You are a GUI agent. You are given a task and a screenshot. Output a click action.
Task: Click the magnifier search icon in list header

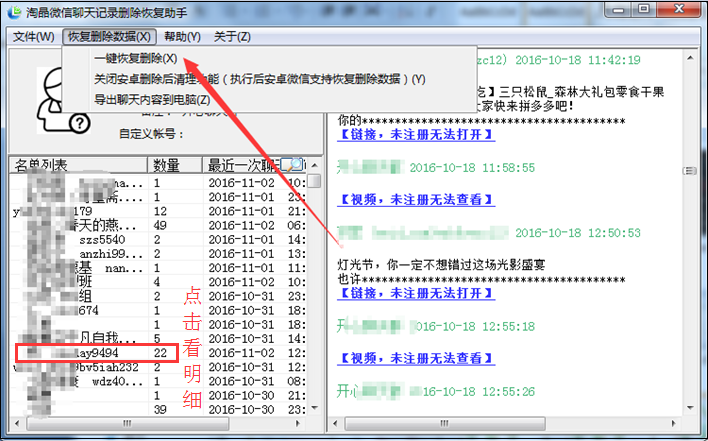coord(292,165)
